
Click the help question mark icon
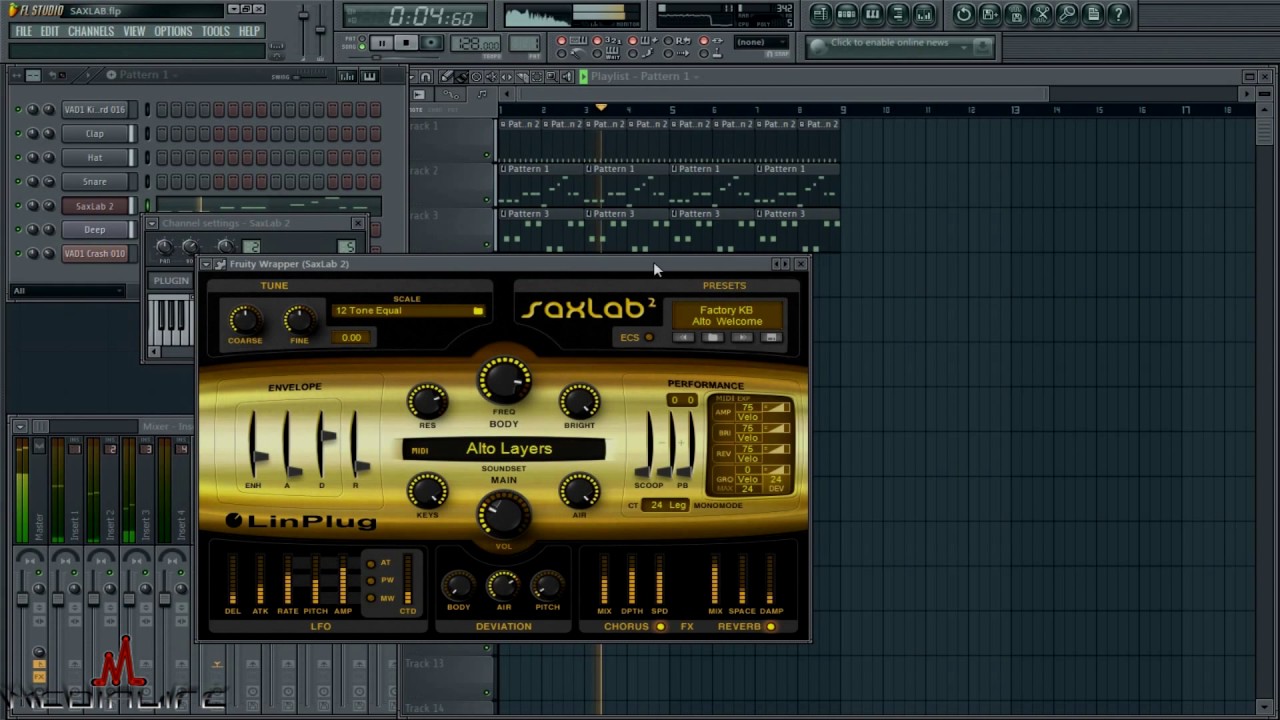click(x=1119, y=14)
